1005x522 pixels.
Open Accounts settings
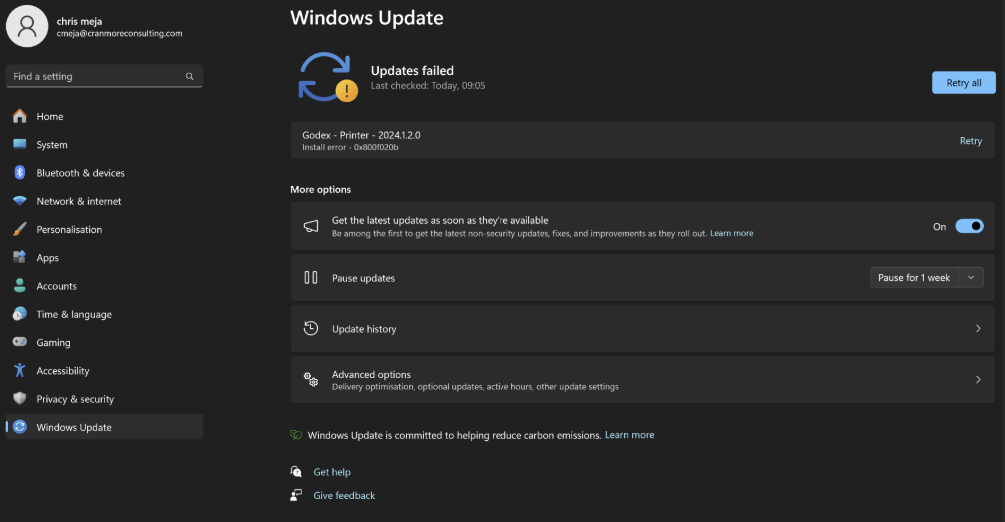pos(104,285)
